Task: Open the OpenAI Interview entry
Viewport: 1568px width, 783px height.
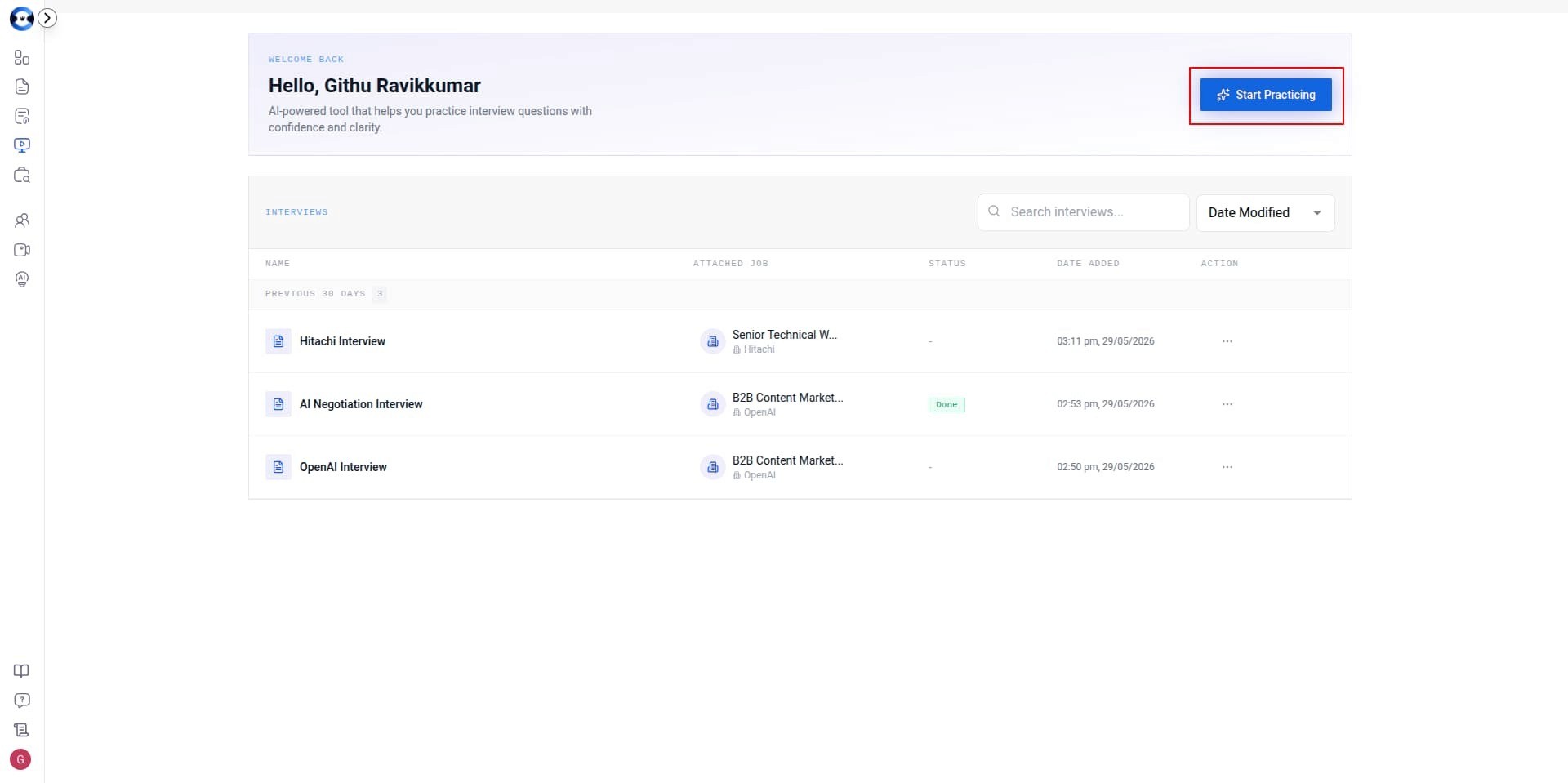Action: [800, 467]
